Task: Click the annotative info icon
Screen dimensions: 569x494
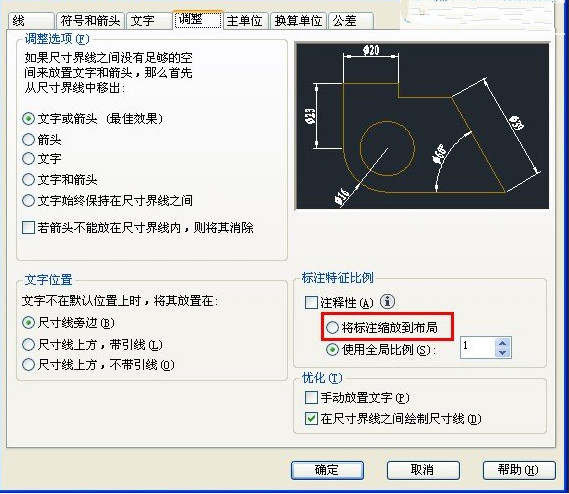Action: point(388,301)
